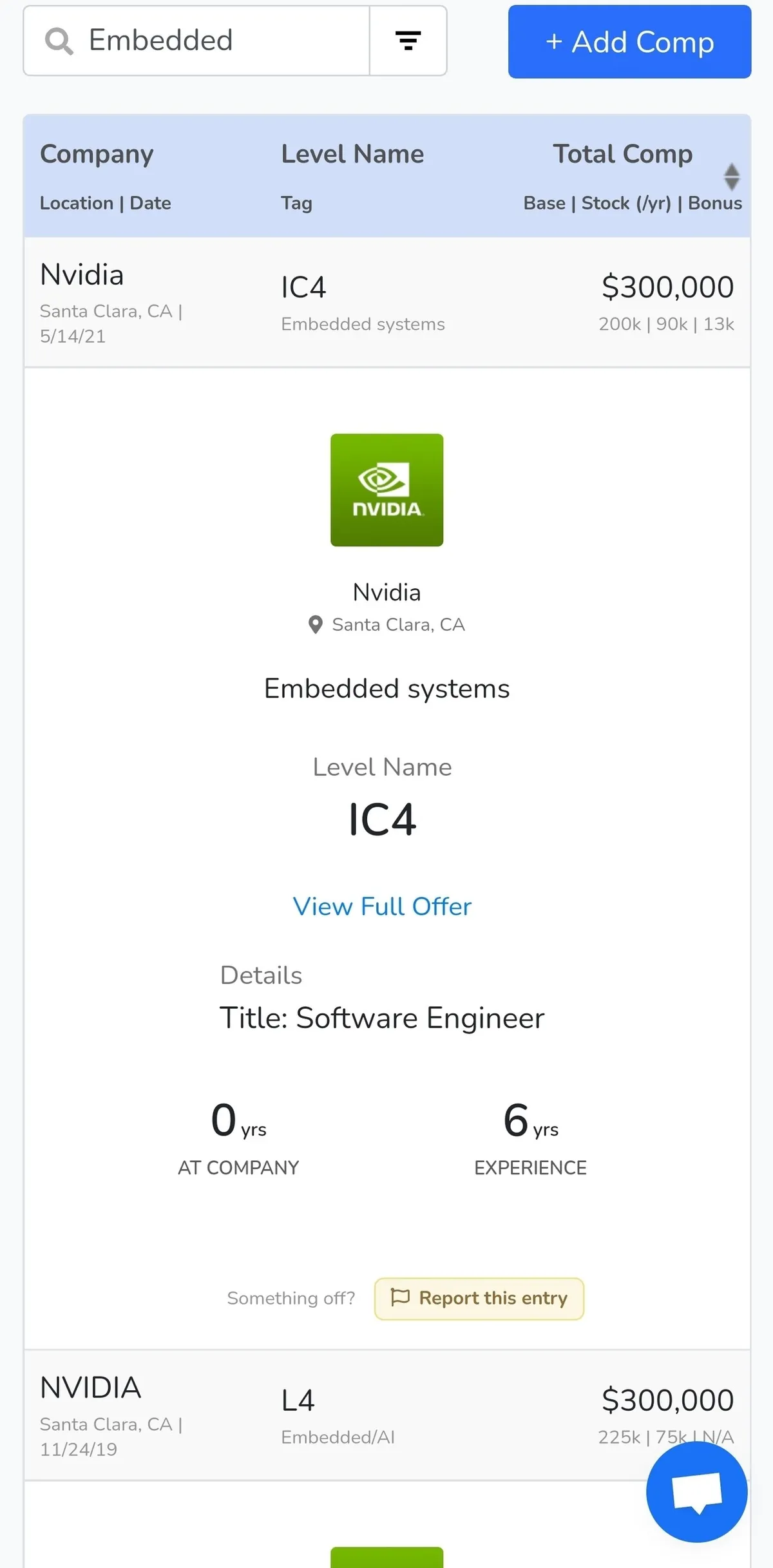Open the View Full Offer link
773x1568 pixels.
coord(382,906)
